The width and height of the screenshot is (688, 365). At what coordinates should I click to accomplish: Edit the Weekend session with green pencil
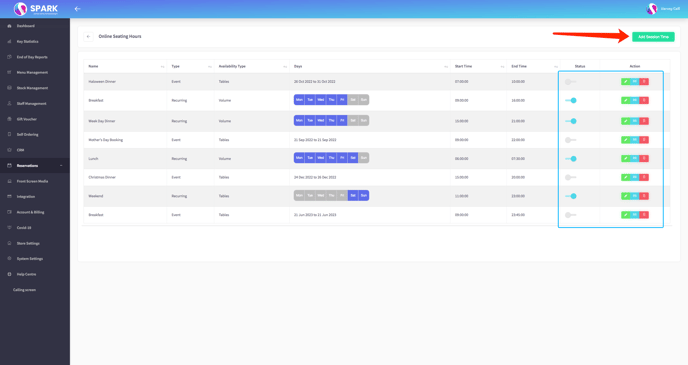626,196
